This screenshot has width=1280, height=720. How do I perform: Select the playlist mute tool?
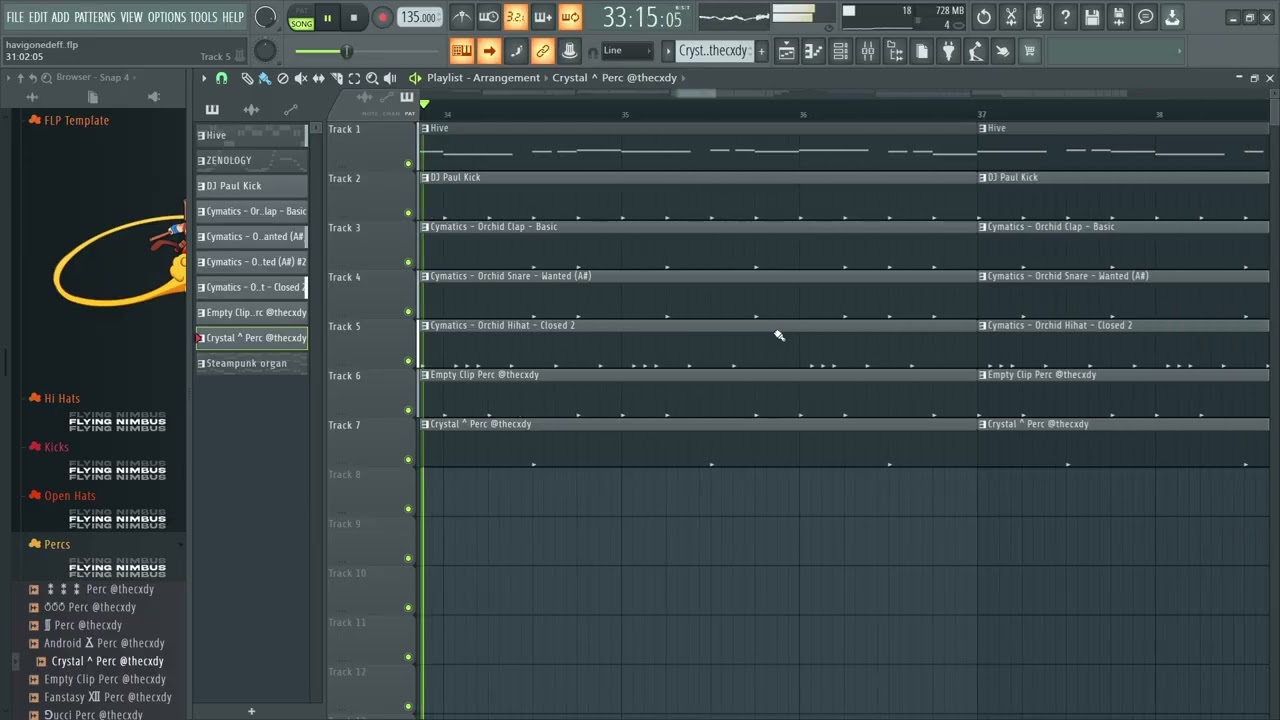click(x=301, y=78)
